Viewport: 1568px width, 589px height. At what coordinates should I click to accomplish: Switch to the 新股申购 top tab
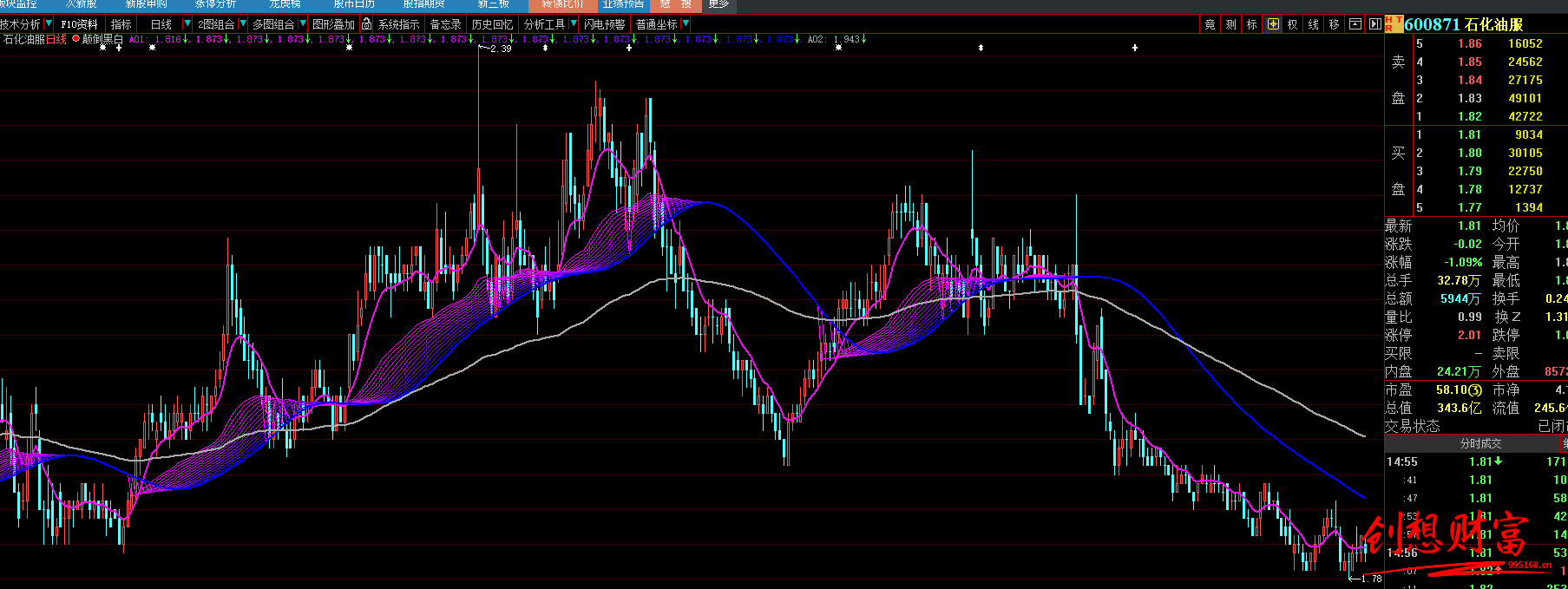pos(146,4)
